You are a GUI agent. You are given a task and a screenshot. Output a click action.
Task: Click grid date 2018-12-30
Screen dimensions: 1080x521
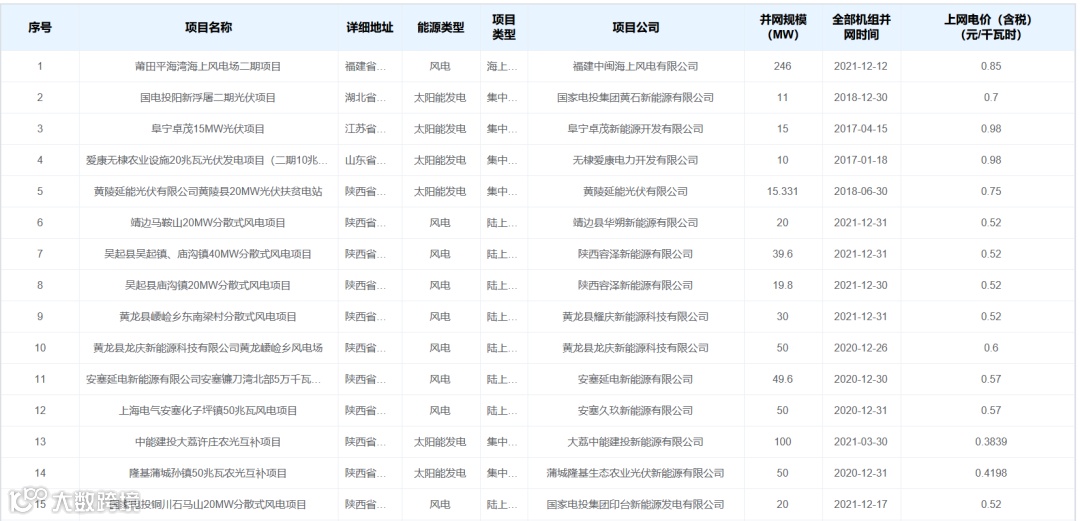click(861, 98)
